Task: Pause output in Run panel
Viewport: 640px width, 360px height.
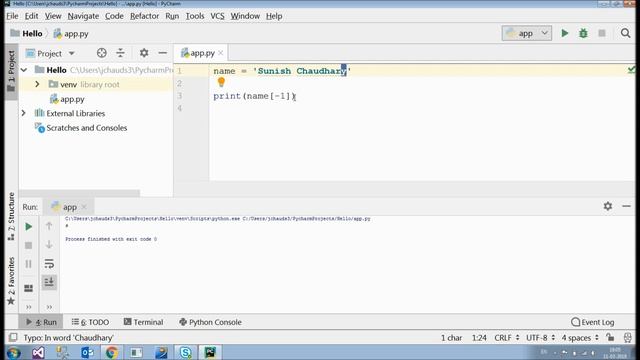Action: point(29,264)
